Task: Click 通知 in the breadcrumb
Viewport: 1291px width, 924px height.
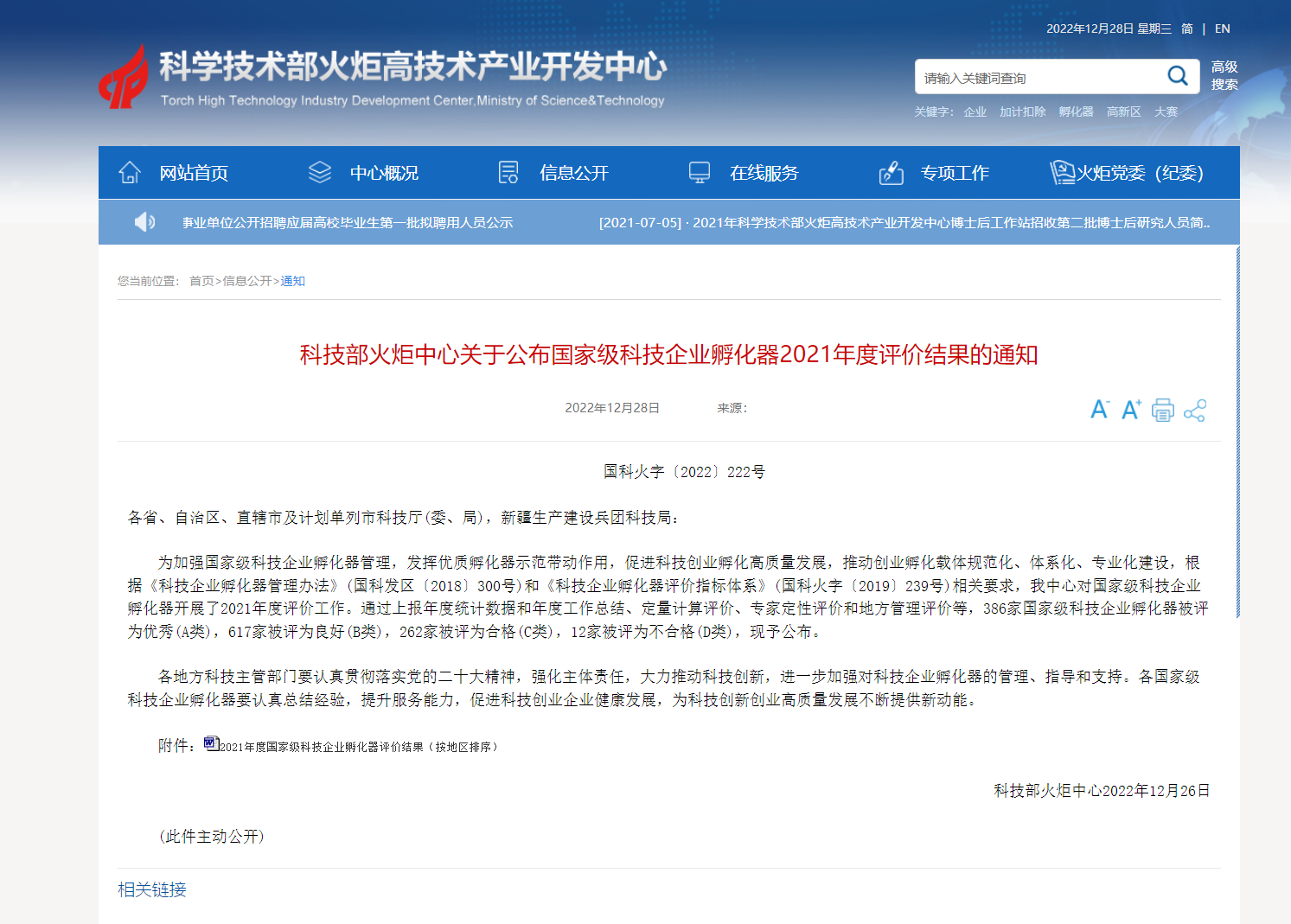Action: (x=293, y=281)
